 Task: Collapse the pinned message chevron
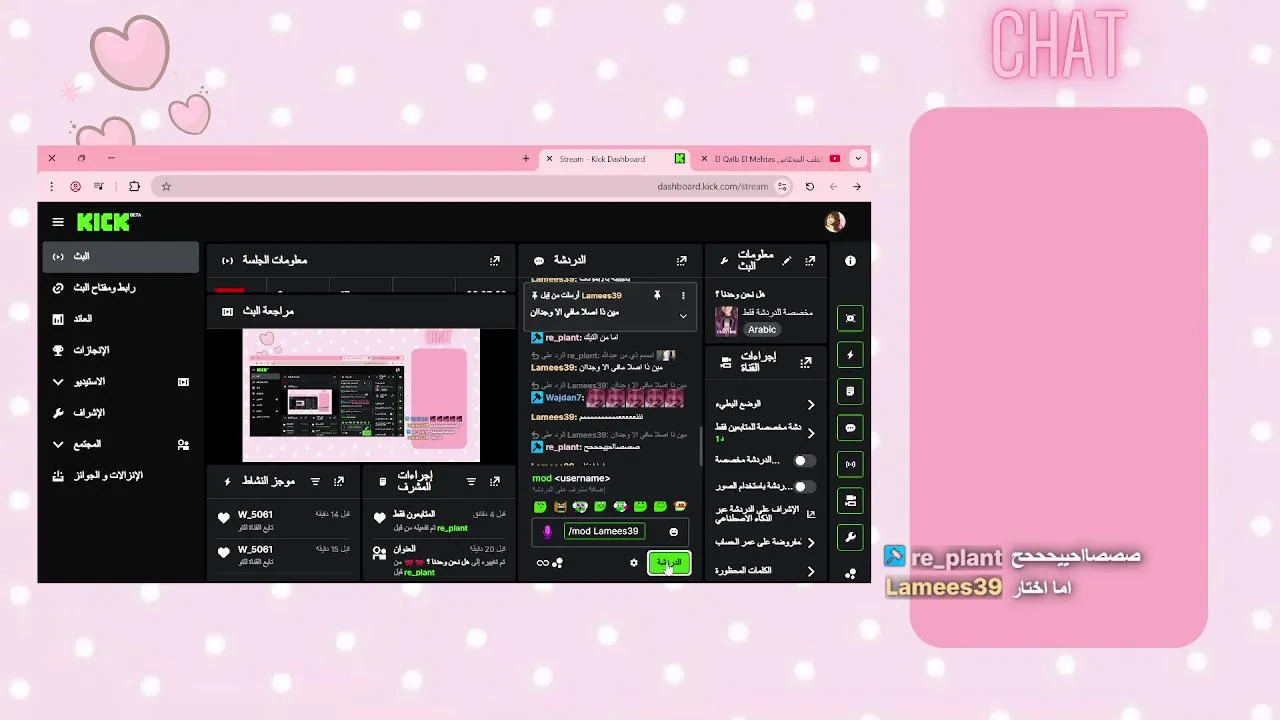click(683, 315)
